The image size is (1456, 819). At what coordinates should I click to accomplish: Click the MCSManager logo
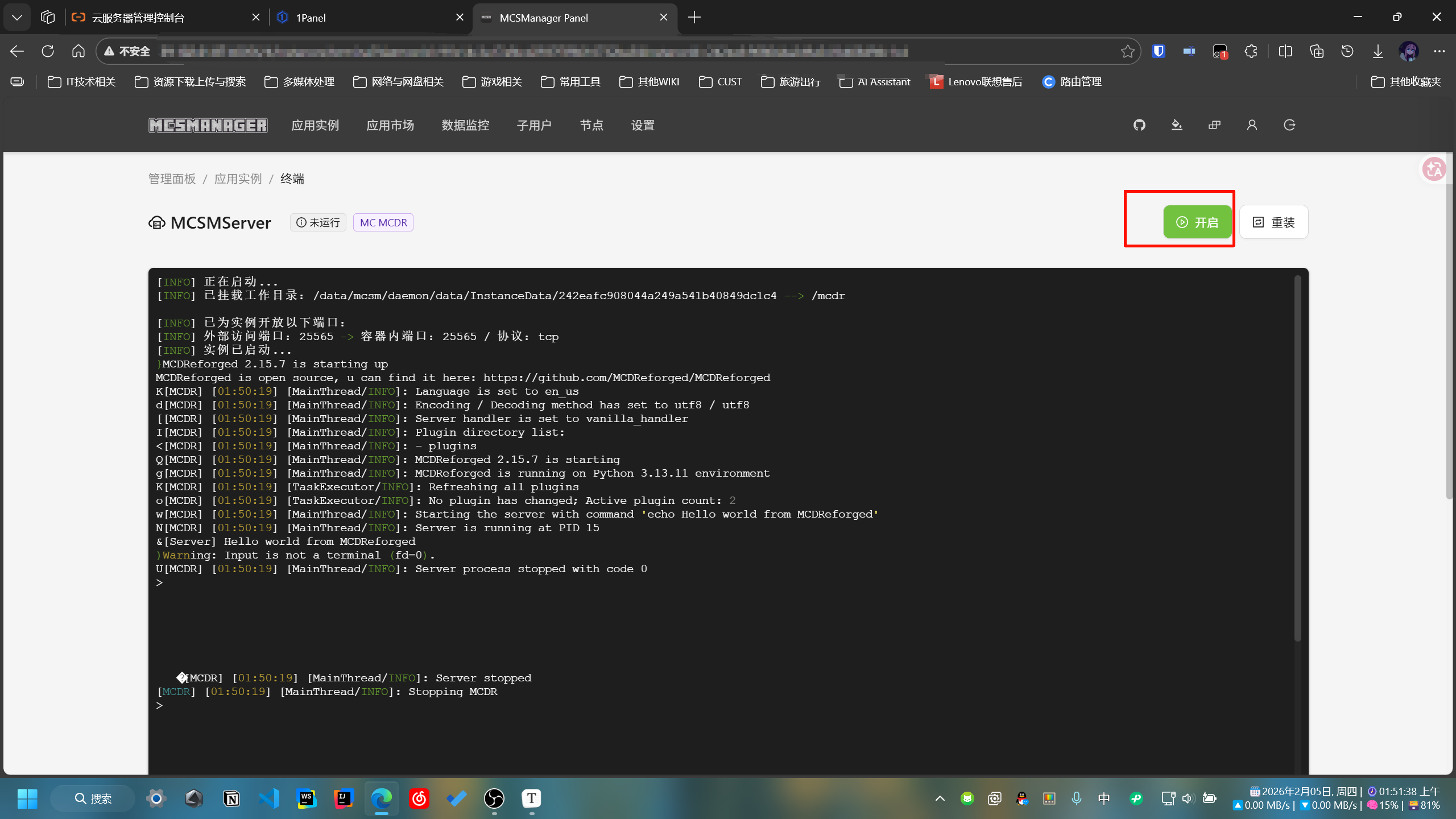(x=208, y=125)
